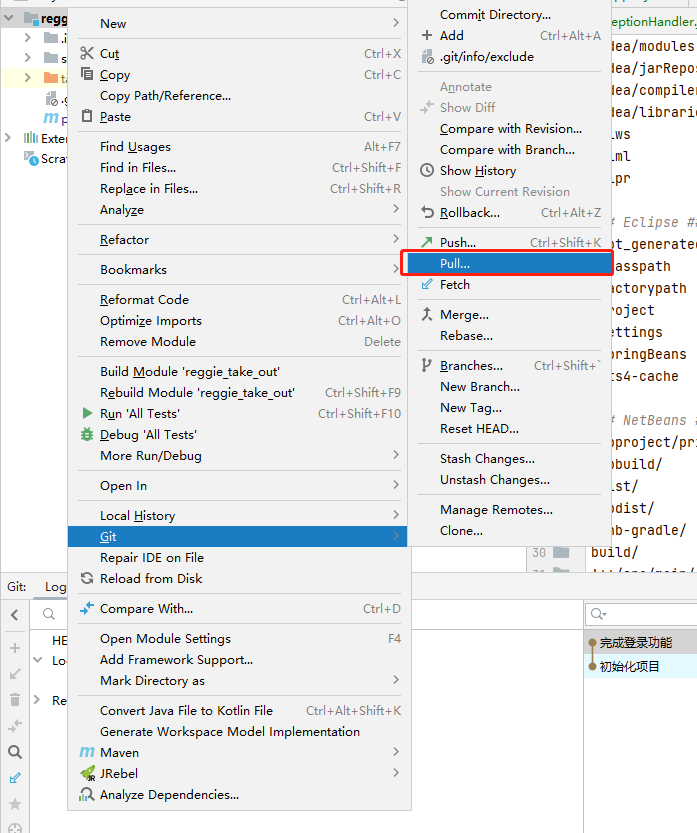
Task: Choose Find Usages menu item
Action: (x=240, y=146)
